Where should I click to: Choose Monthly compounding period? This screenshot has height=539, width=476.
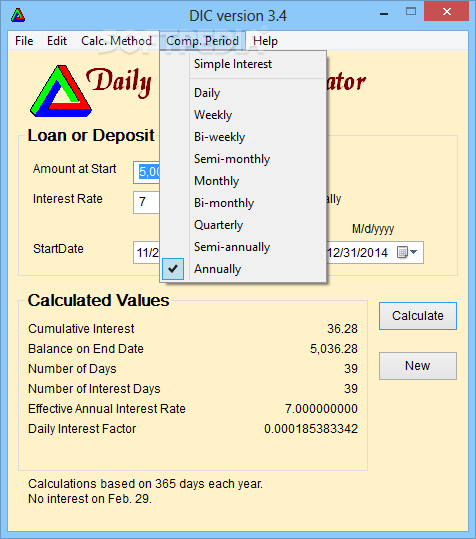pos(243,181)
